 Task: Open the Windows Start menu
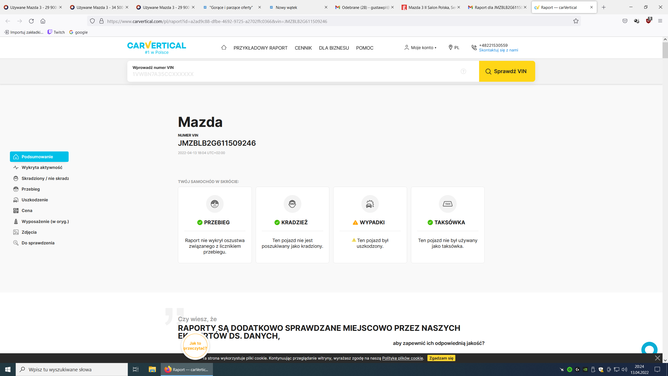click(x=8, y=369)
